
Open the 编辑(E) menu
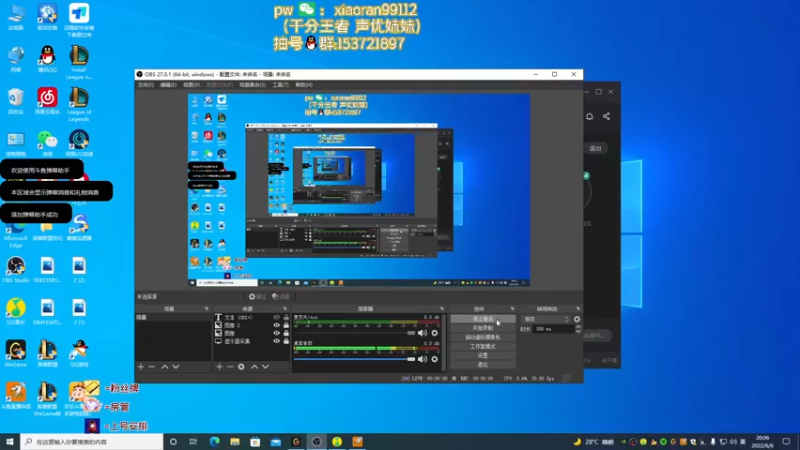(x=168, y=85)
